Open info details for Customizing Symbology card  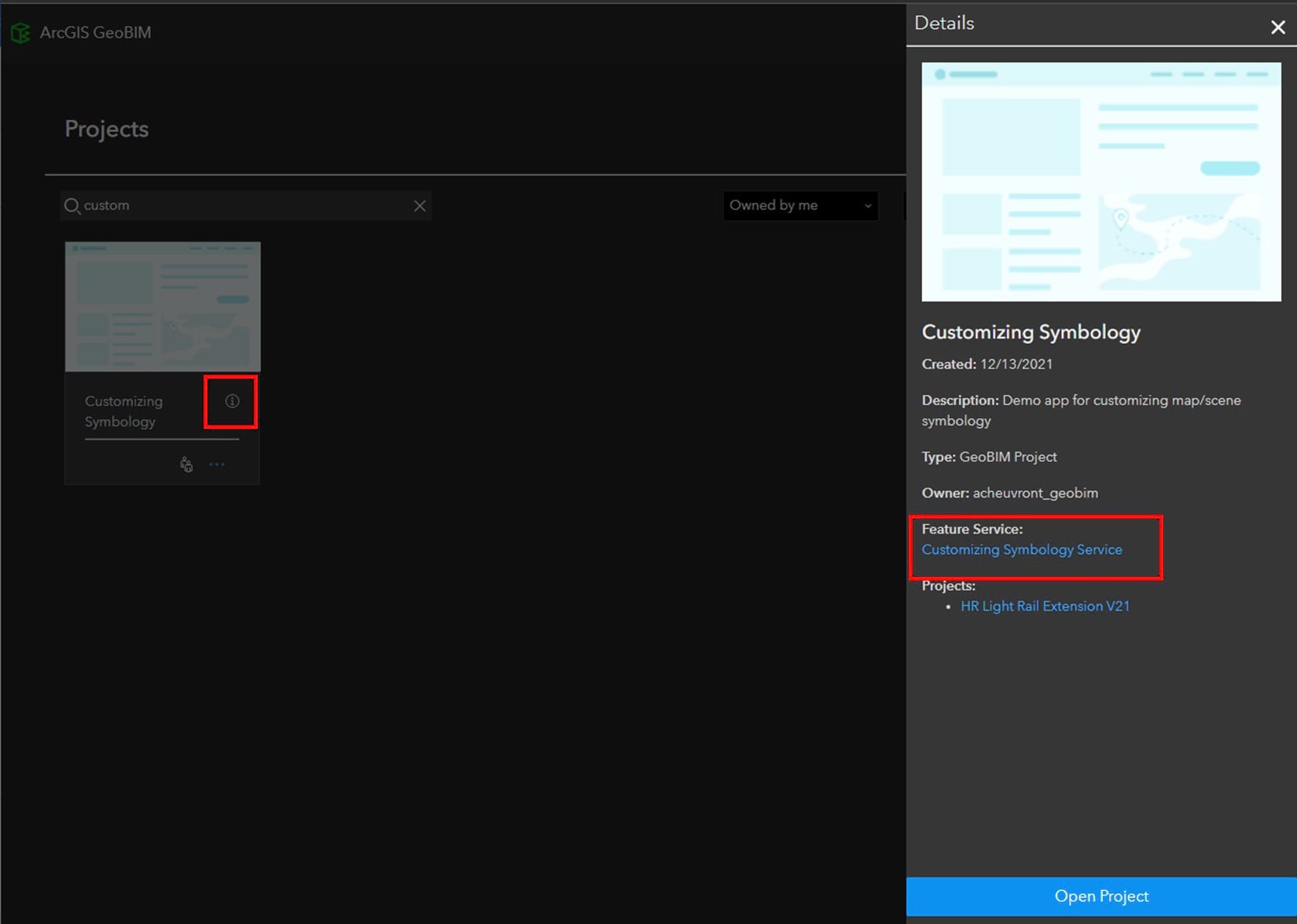point(232,401)
